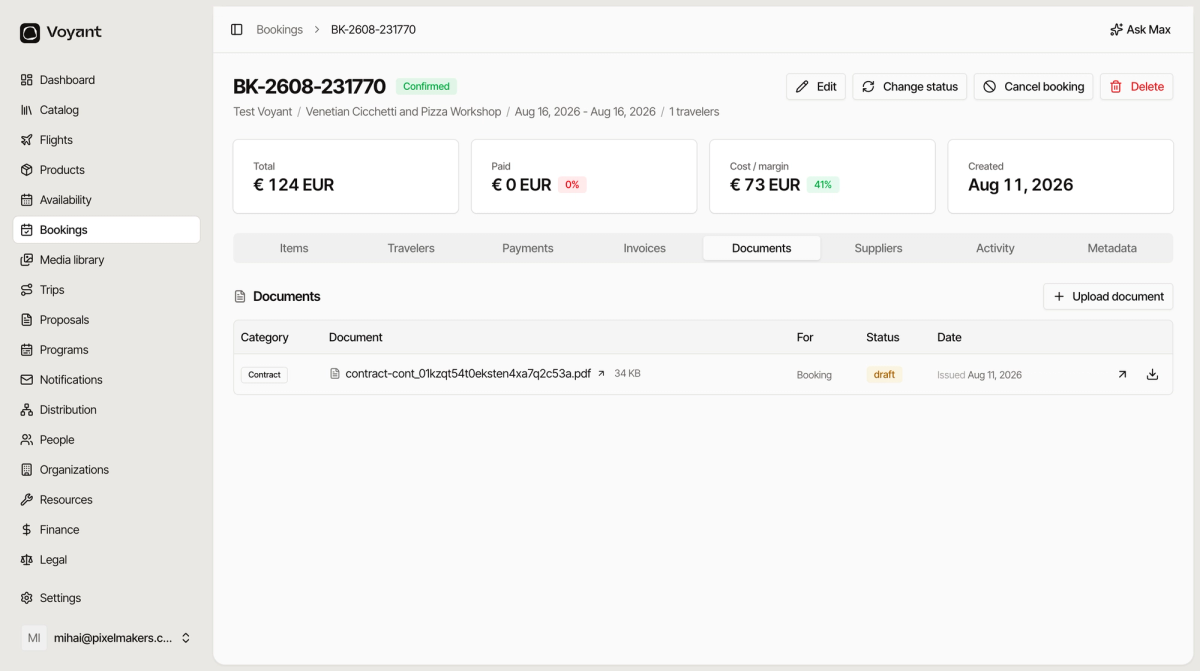The height and width of the screenshot is (671, 1200).
Task: Click the draft status badge
Action: point(884,375)
